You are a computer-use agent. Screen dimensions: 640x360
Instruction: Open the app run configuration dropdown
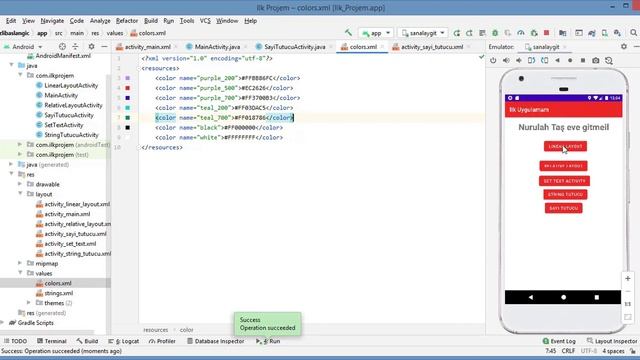coord(376,33)
